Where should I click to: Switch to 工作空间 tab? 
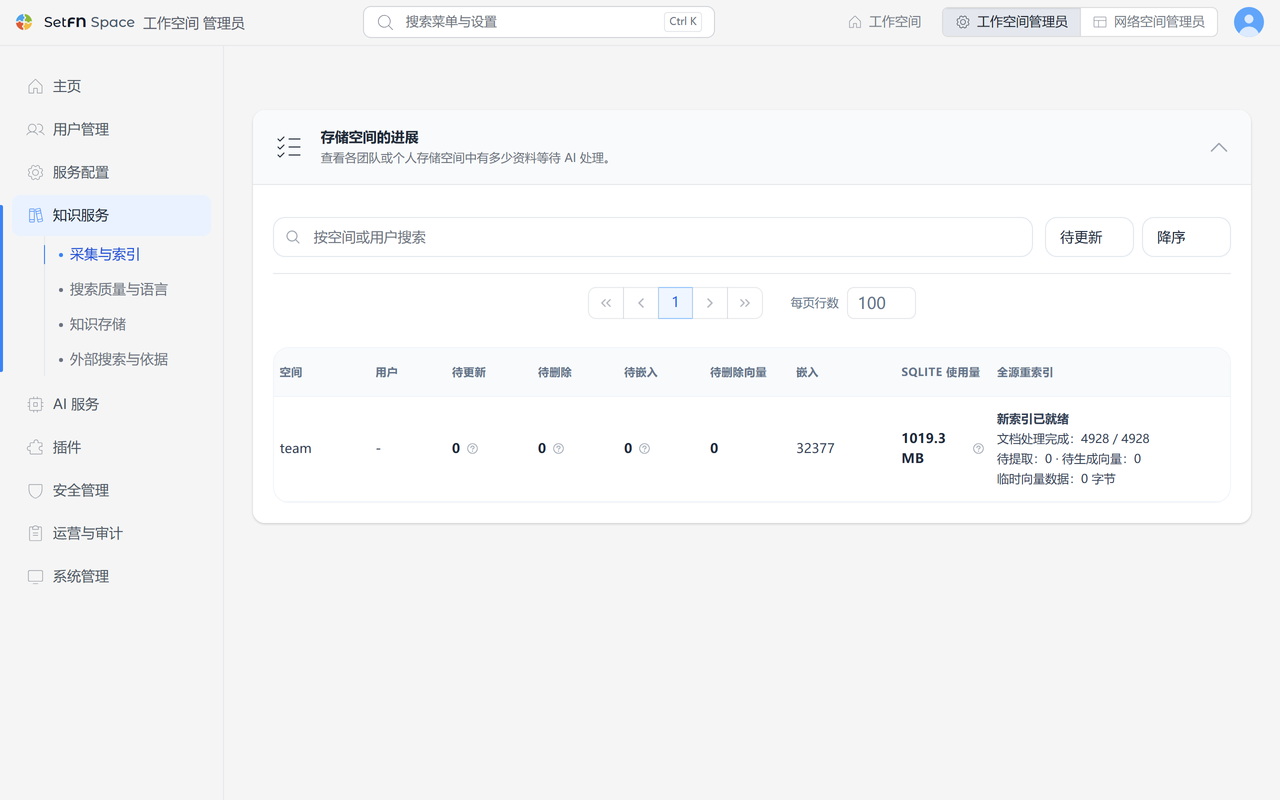884,22
